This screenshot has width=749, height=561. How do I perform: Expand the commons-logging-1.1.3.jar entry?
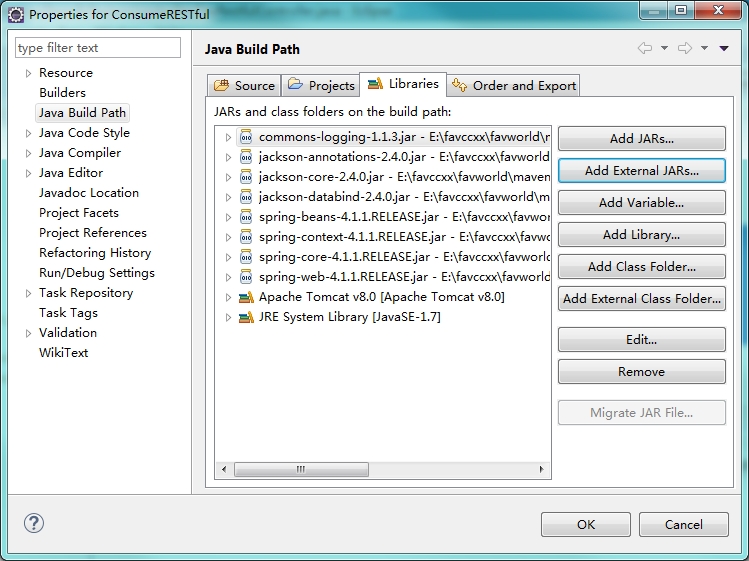pos(228,138)
